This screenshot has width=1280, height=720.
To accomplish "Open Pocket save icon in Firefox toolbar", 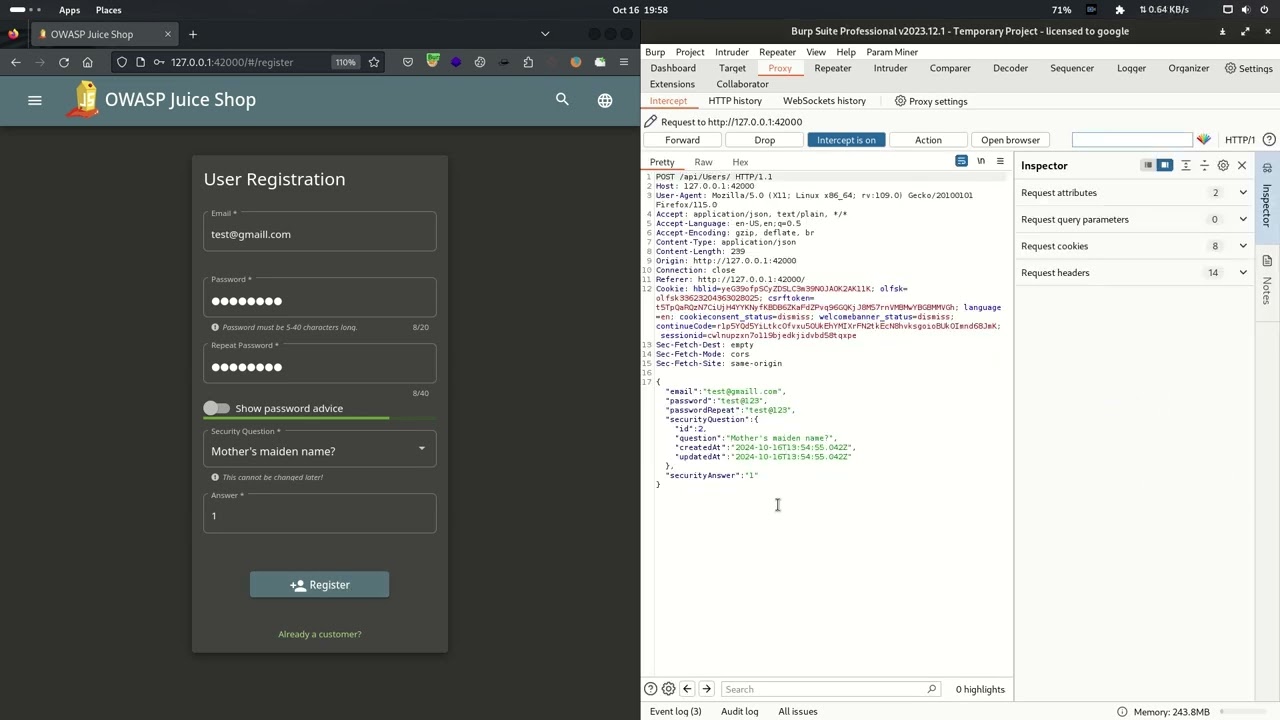I will (408, 62).
